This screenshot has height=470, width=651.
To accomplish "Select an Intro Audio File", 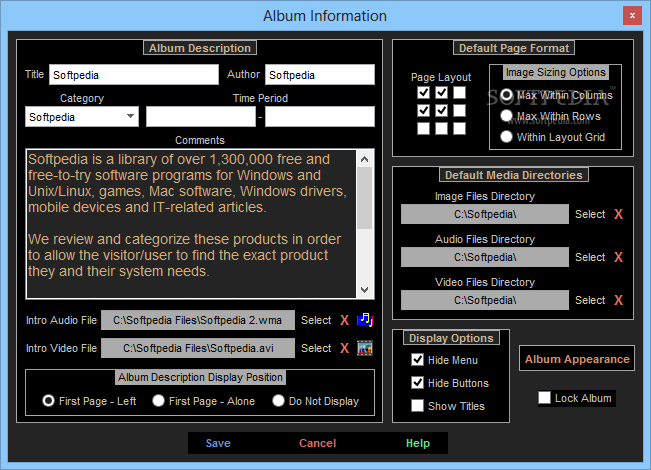I will pos(316,320).
